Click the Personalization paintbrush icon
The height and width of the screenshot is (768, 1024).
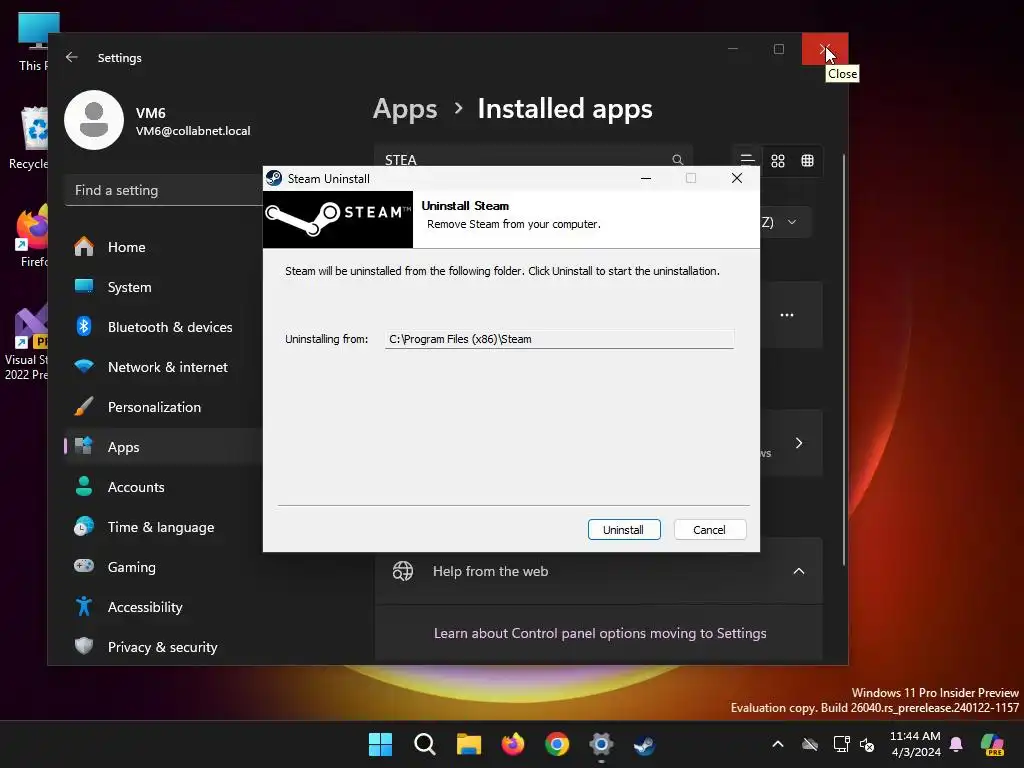84,407
